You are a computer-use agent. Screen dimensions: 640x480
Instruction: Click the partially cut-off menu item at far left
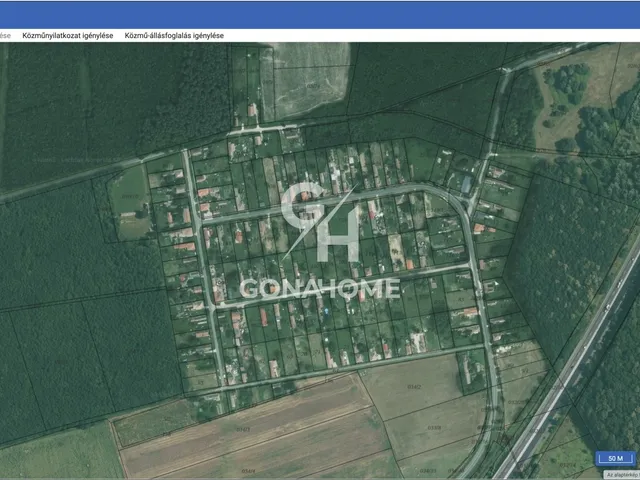pyautogui.click(x=6, y=35)
